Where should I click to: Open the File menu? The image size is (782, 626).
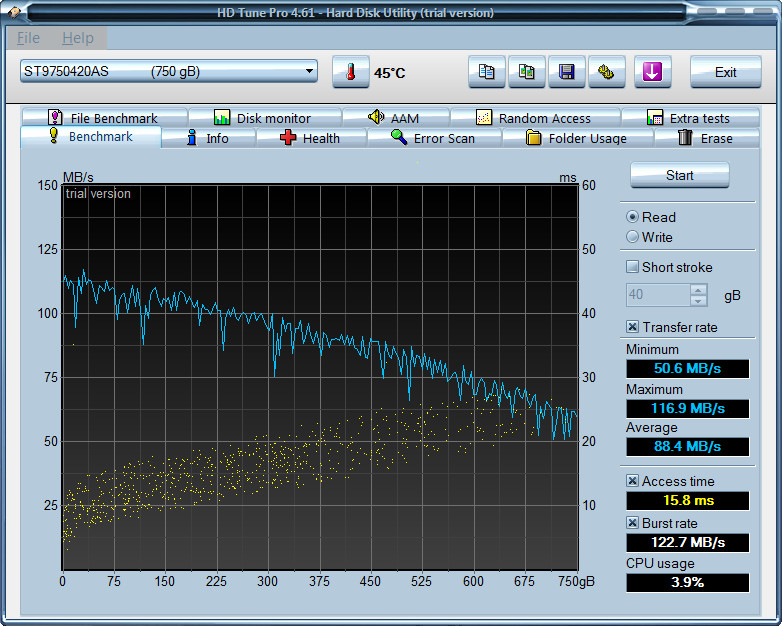click(29, 38)
